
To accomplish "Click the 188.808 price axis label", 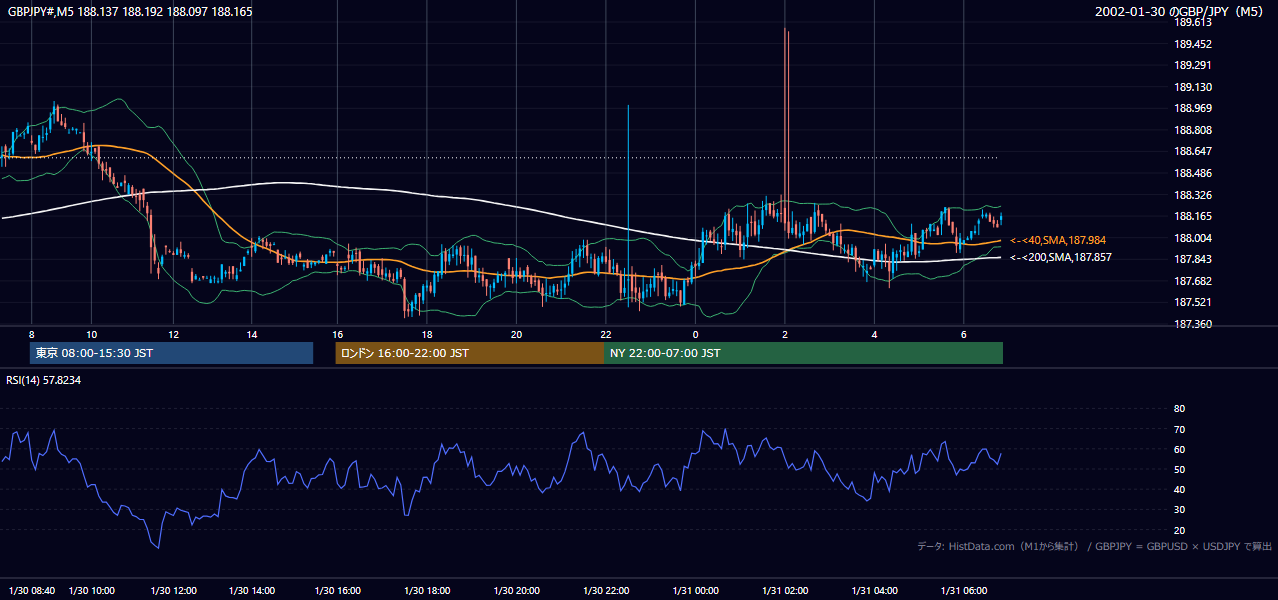I will [1193, 130].
